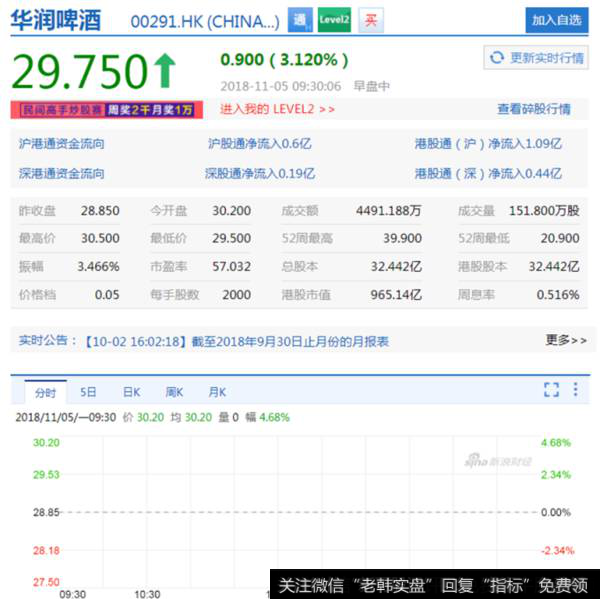Click the blue 通 connect badge icon
Image resolution: width=600 pixels, height=599 pixels.
tap(300, 20)
